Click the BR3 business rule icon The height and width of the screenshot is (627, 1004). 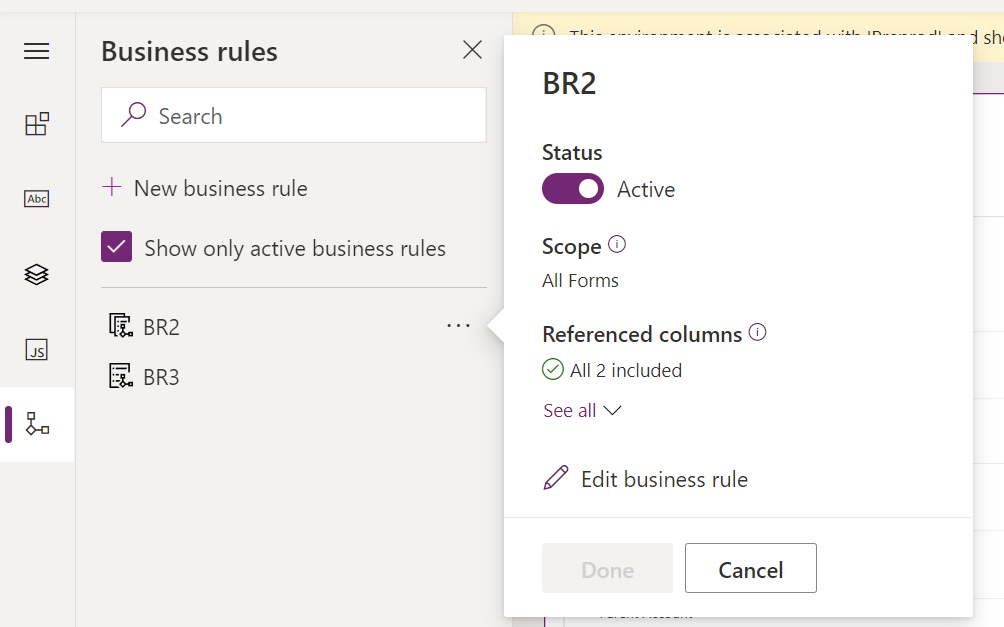tap(122, 377)
